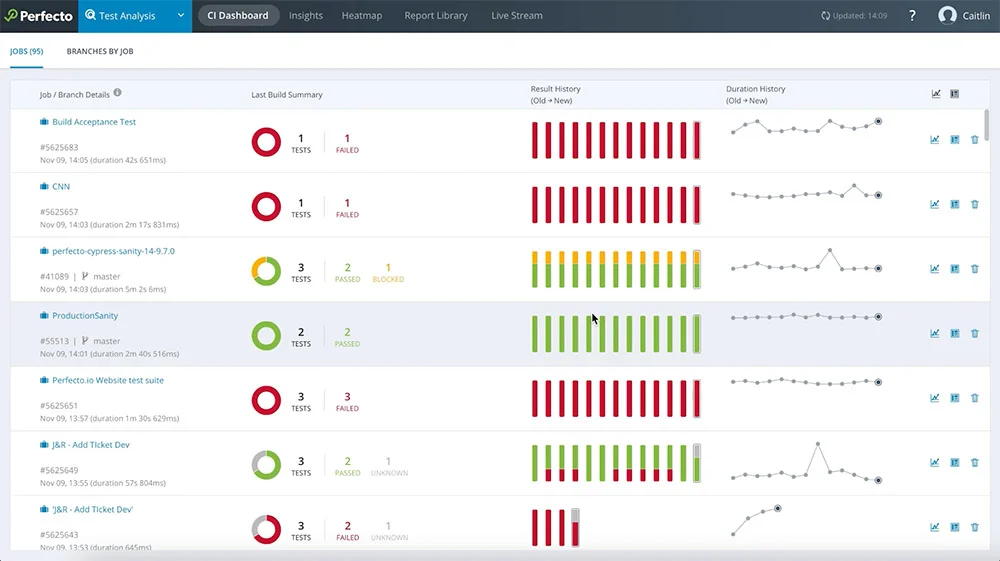The width and height of the screenshot is (1000, 561).
Task: Click trash icon for ProductionSanity row
Action: tap(975, 334)
